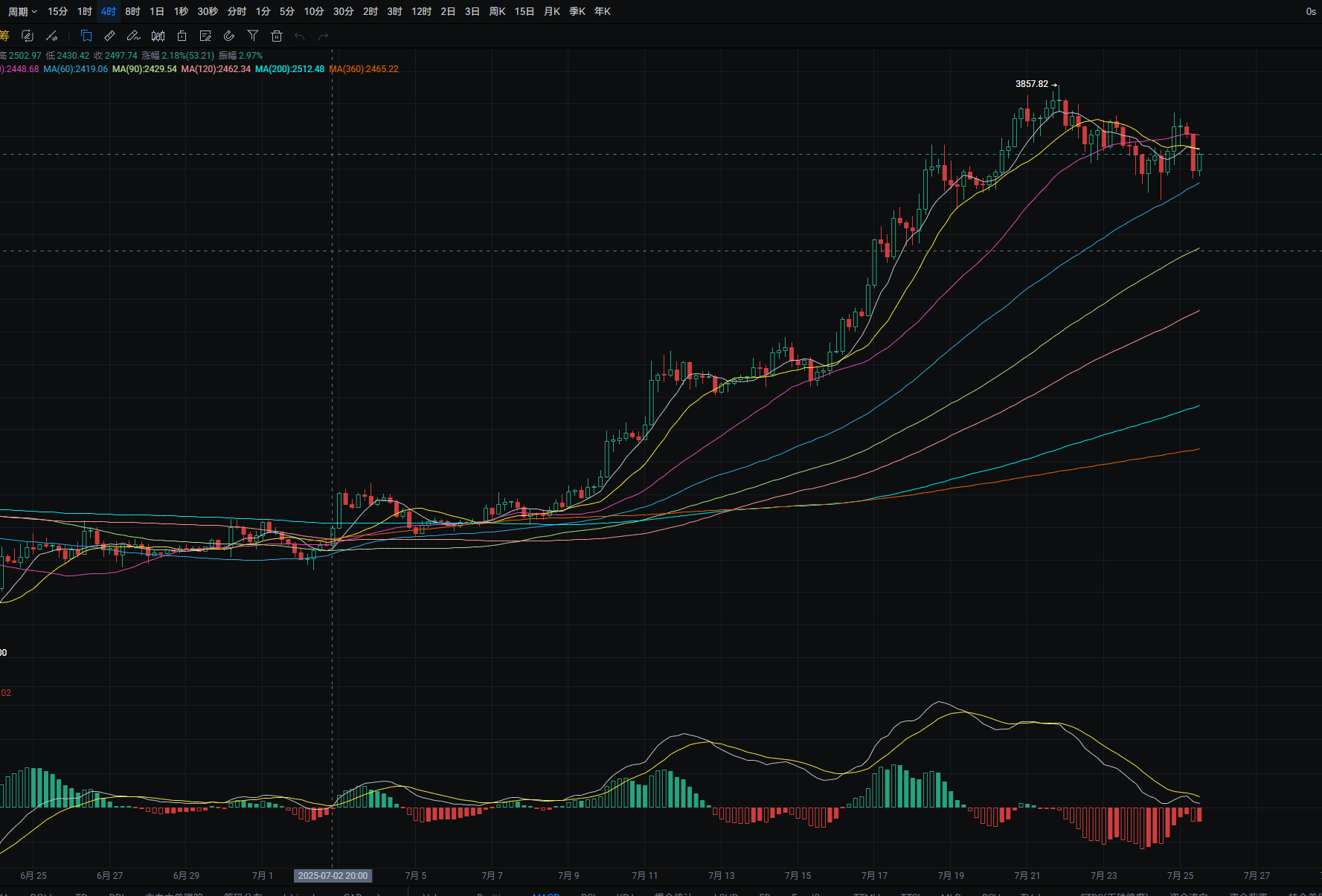This screenshot has width=1322, height=896.
Task: Select the 周K weekly chart period
Action: pyautogui.click(x=497, y=11)
